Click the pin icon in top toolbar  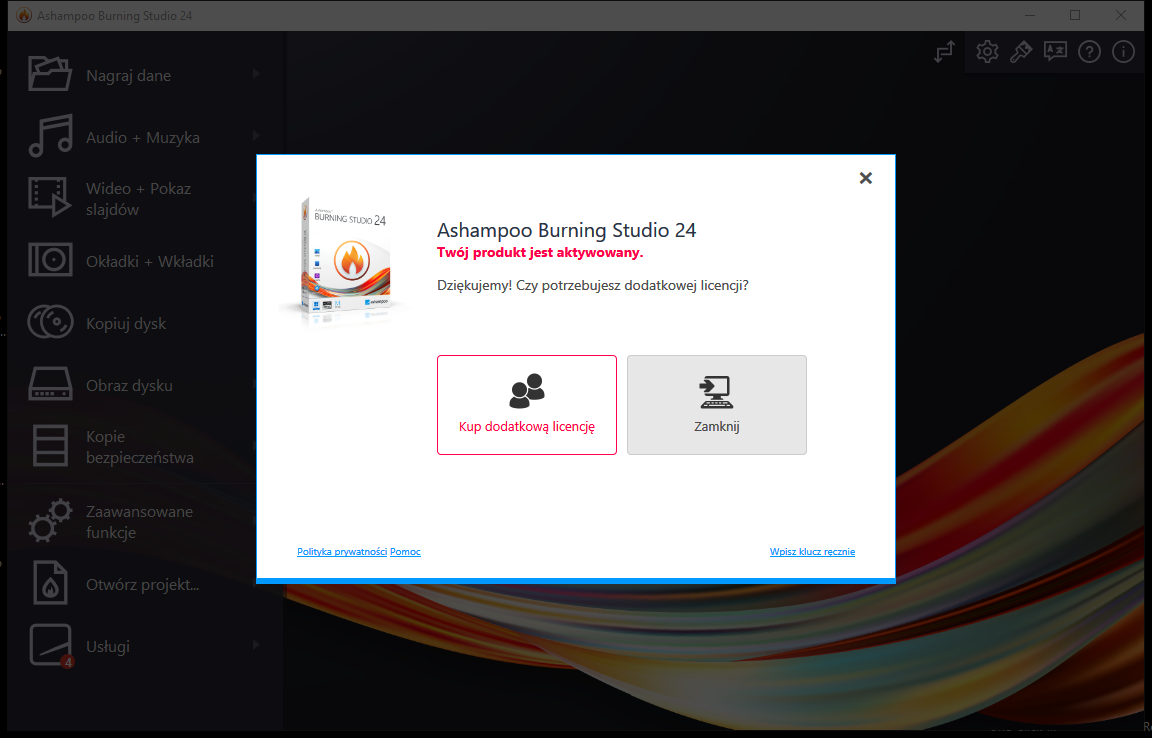point(1020,51)
